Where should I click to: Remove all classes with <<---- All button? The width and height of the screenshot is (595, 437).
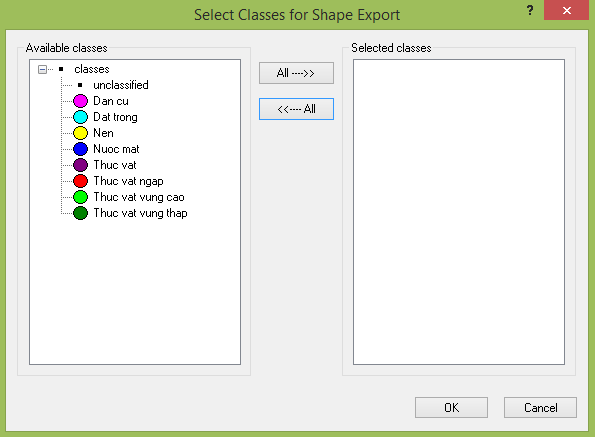(x=296, y=109)
